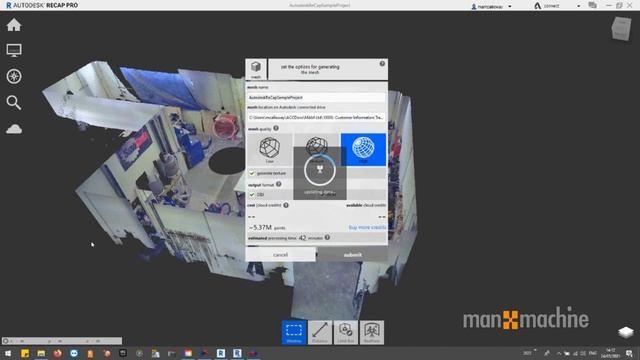Viewport: 640px width, 360px height.
Task: Click the progress bar at bottom left
Action: [x=62, y=340]
